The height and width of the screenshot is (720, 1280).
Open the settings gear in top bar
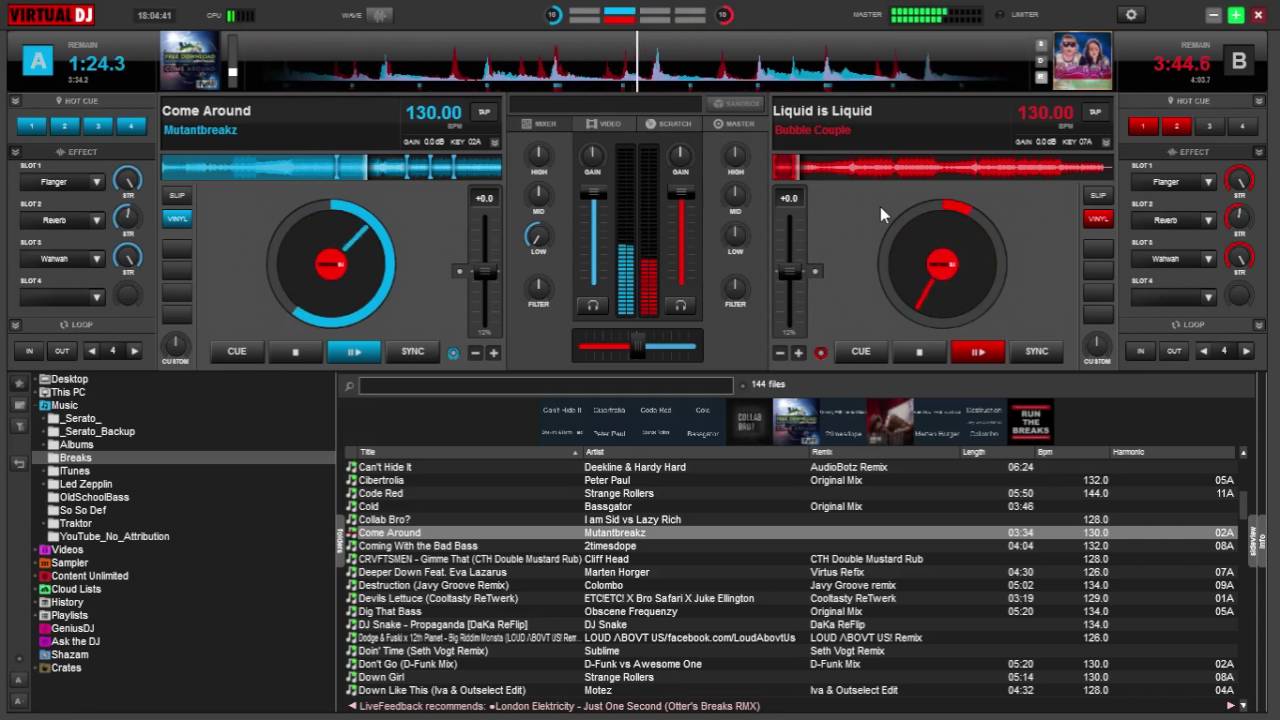pos(1131,15)
